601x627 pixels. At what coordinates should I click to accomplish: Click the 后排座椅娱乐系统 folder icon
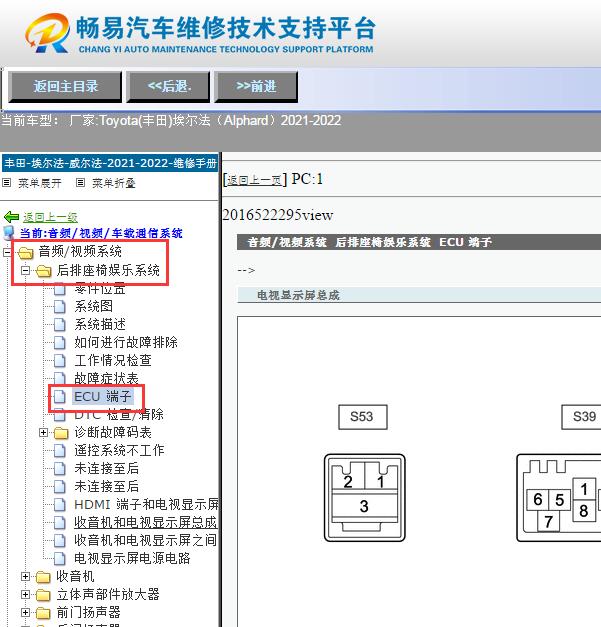point(44,271)
